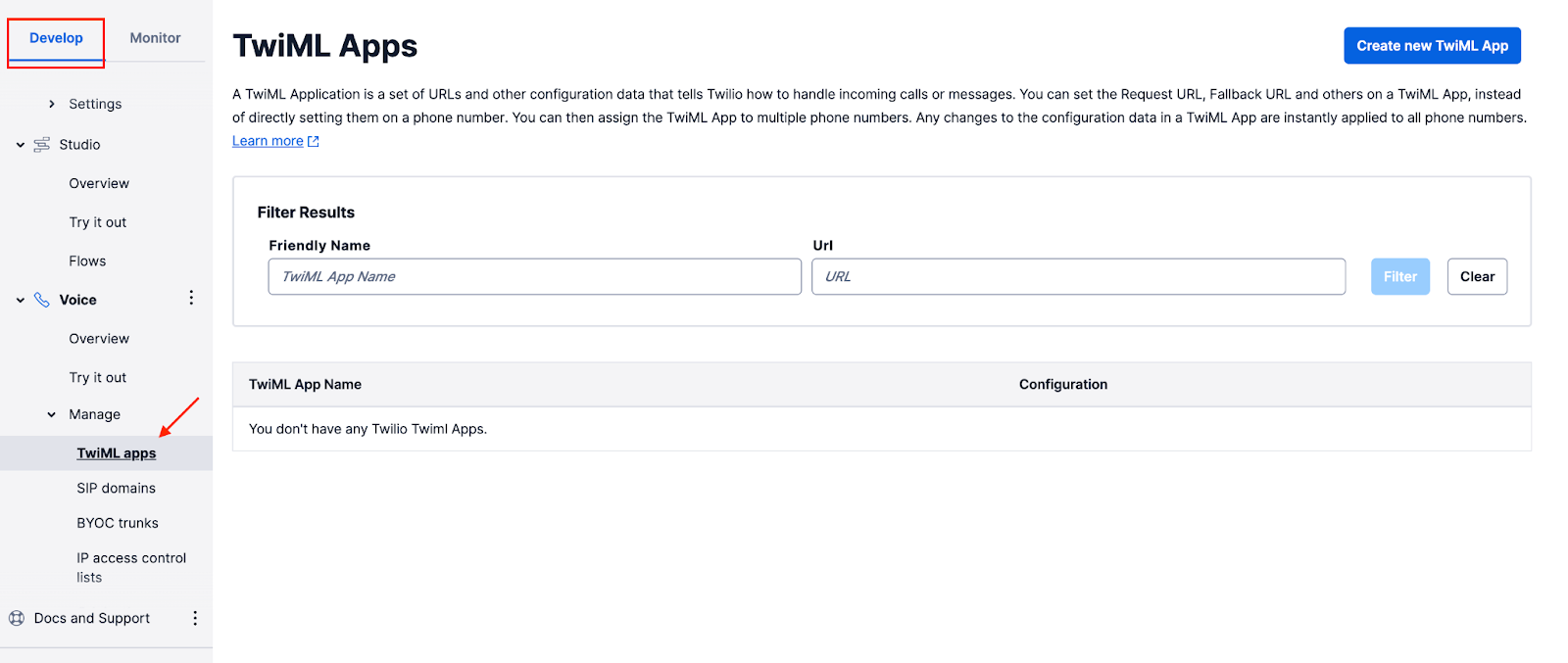Open SIP domains in sidebar
Viewport: 1568px width, 663px height.
116,488
